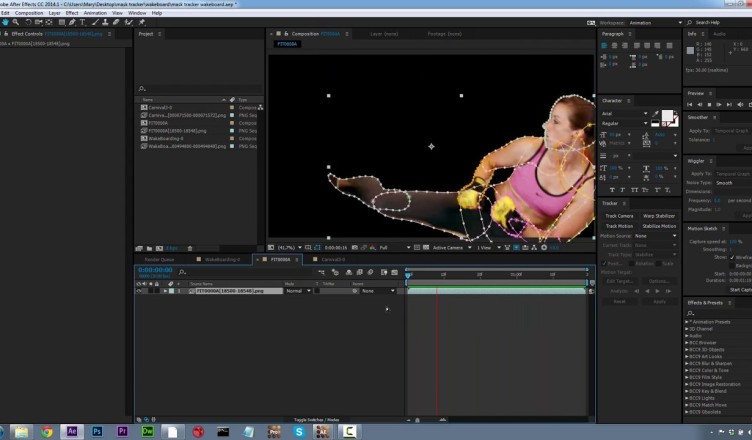Viewport: 752px width, 440px height.
Task: Toggle lock icon on Effect Controls panel
Action: point(6,34)
